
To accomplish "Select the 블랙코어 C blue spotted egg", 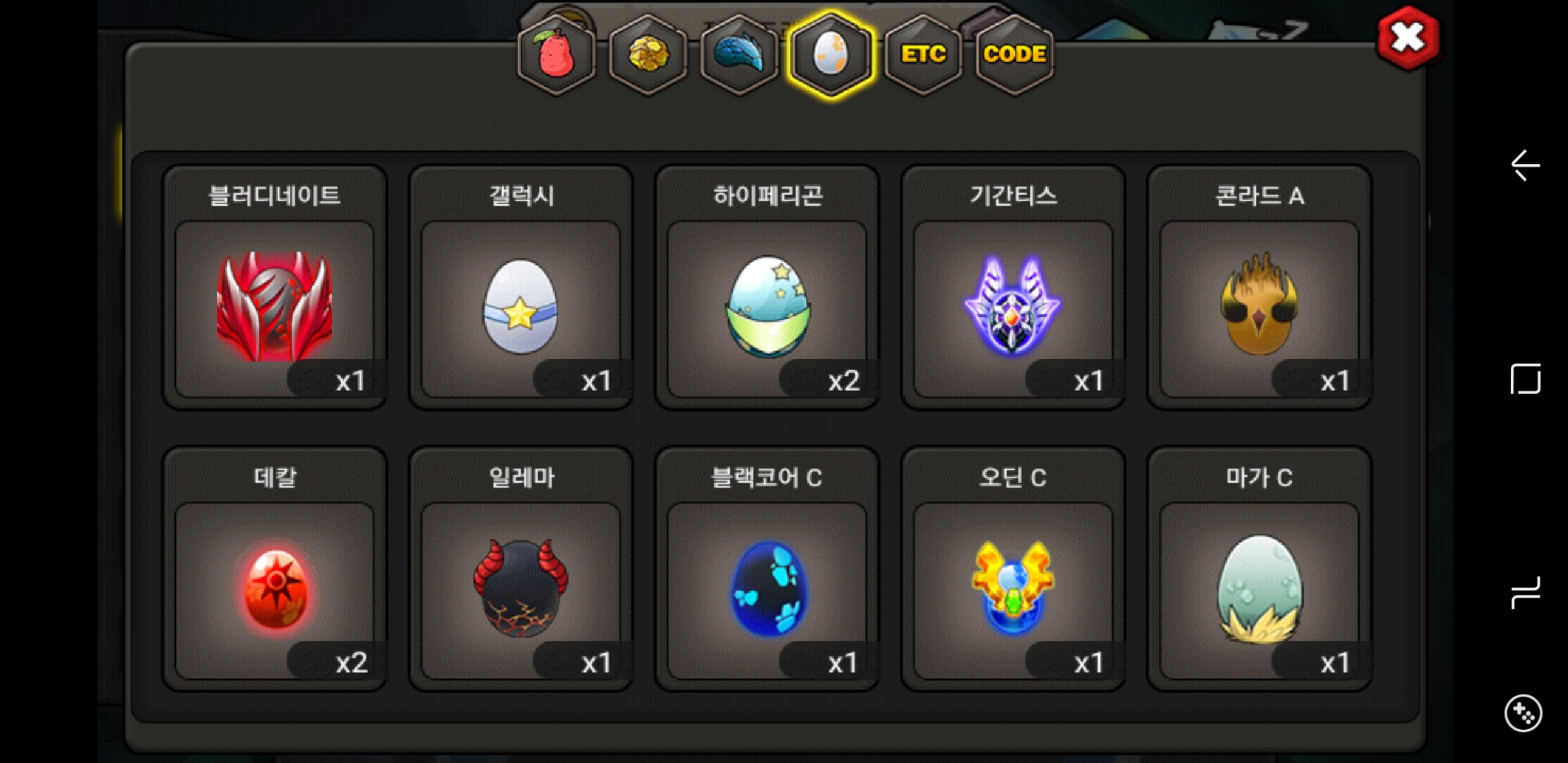I will (767, 569).
